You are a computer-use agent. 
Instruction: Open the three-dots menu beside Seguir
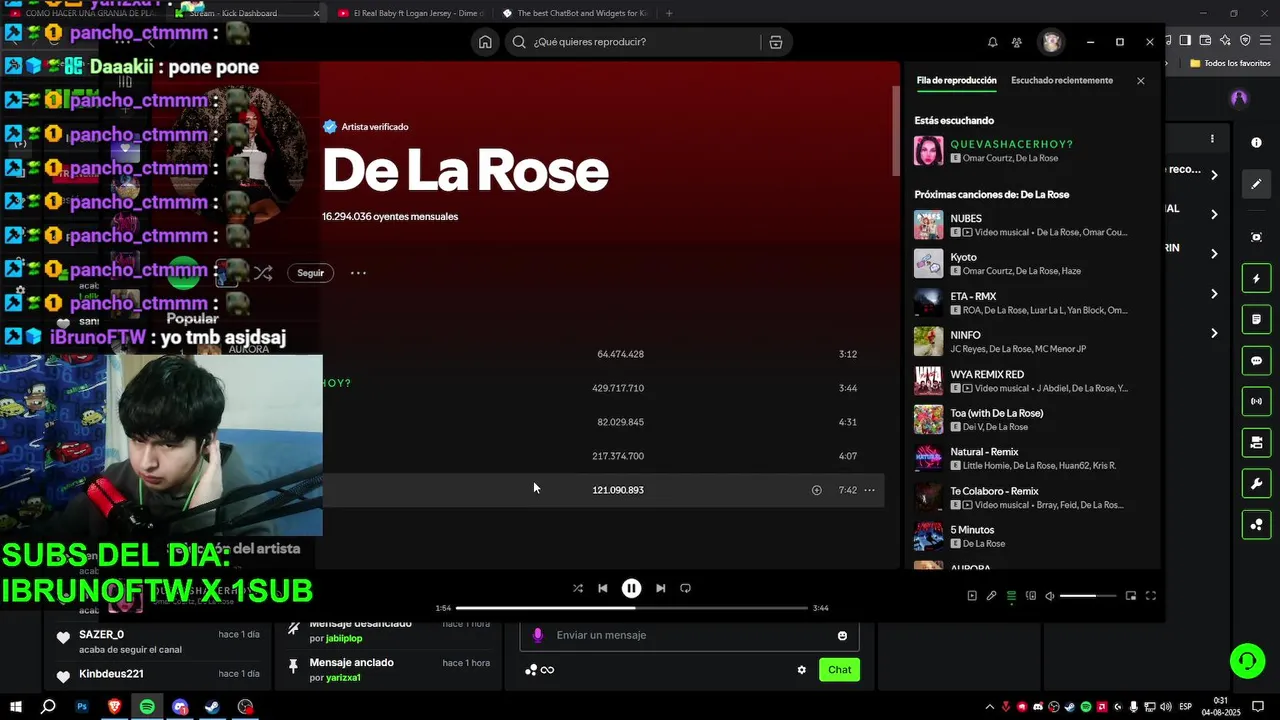coord(358,273)
